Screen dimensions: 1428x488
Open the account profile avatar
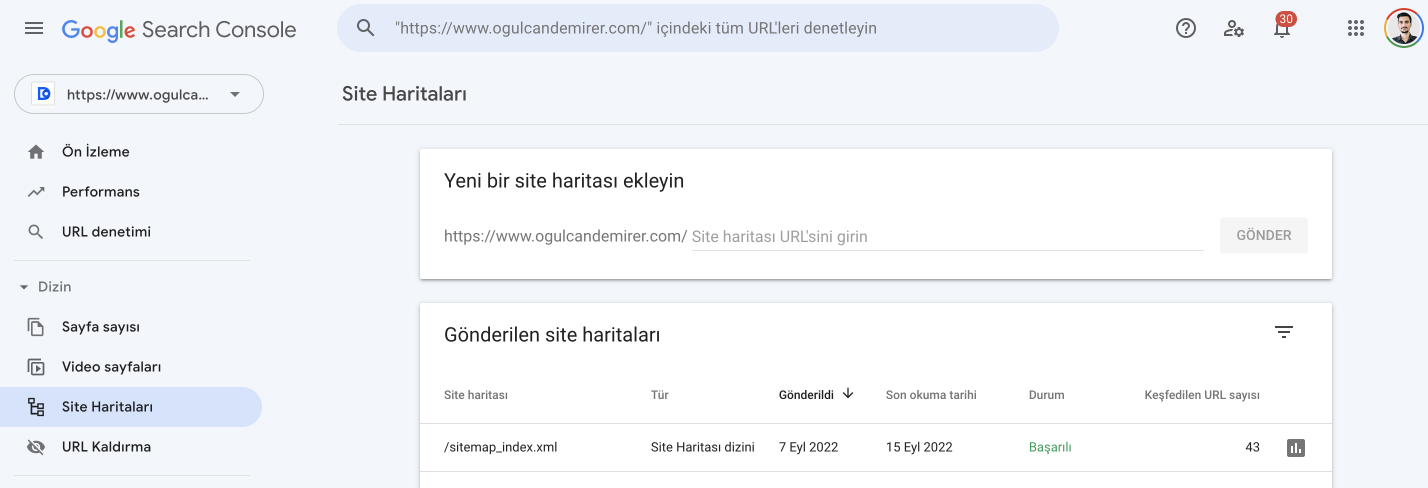tap(1403, 29)
